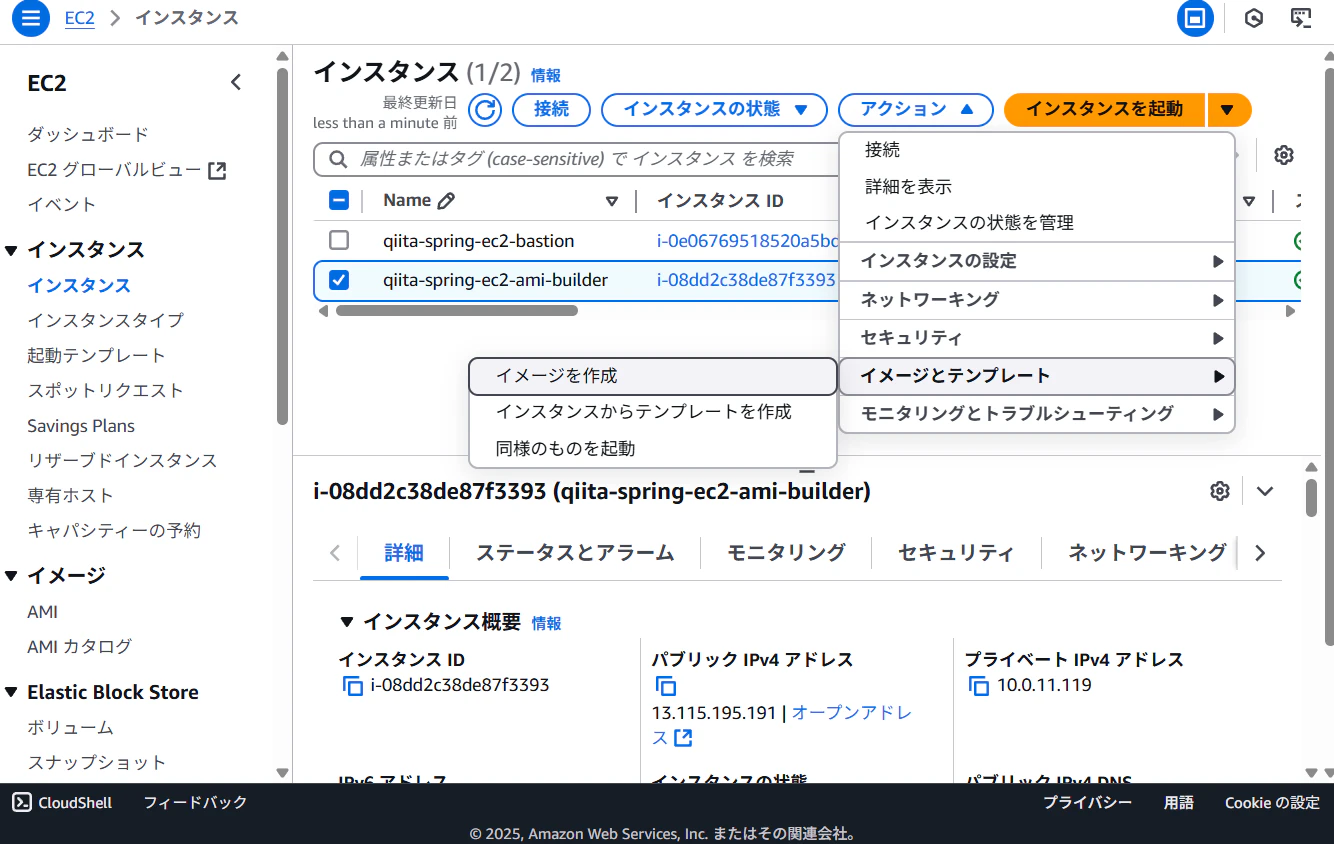Screen dimensions: 1334x844
Task: Click the table horizontal scrollbar thumb
Action: (457, 311)
